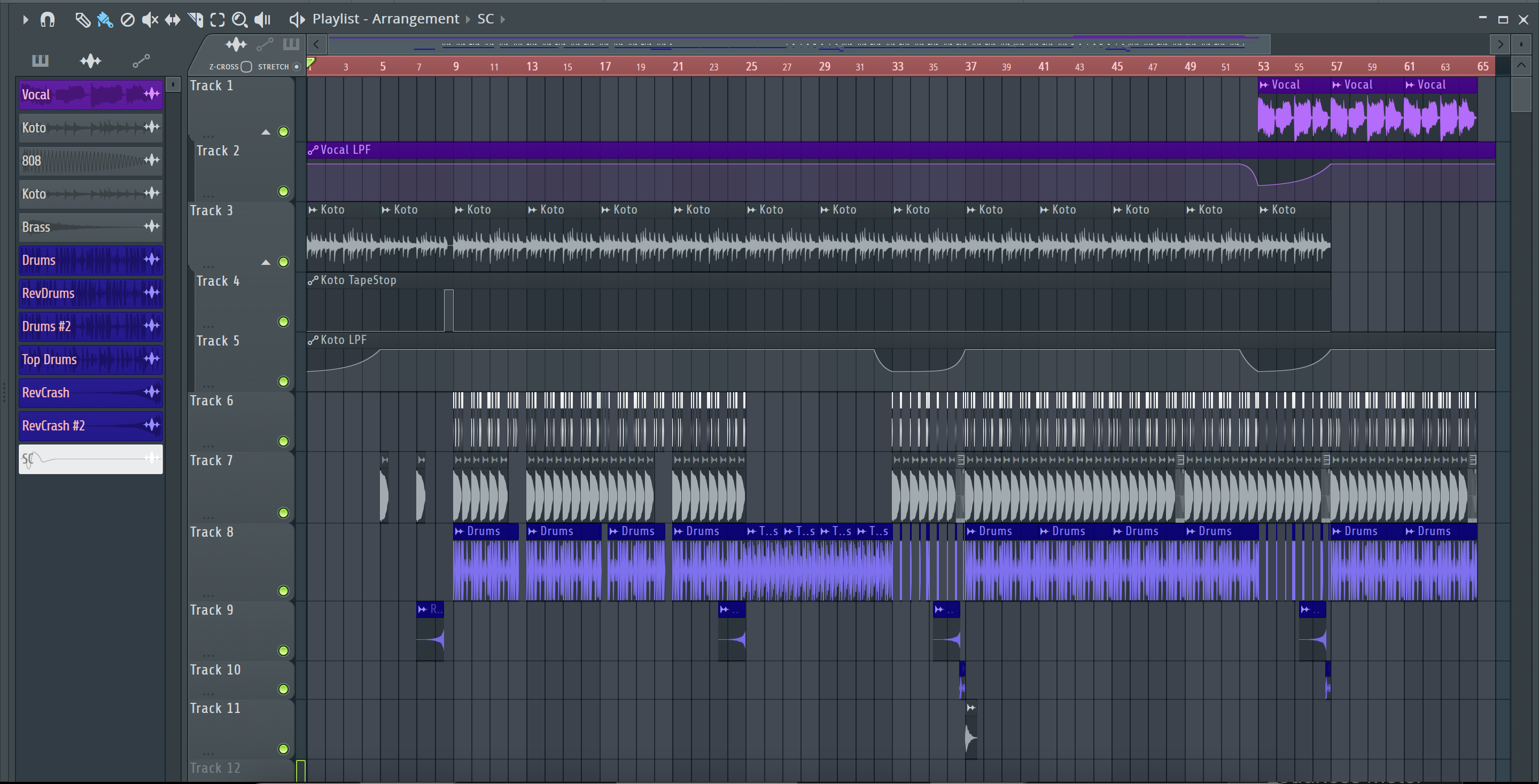The height and width of the screenshot is (784, 1539).
Task: Select the Playback speaker tool
Action: click(x=262, y=20)
